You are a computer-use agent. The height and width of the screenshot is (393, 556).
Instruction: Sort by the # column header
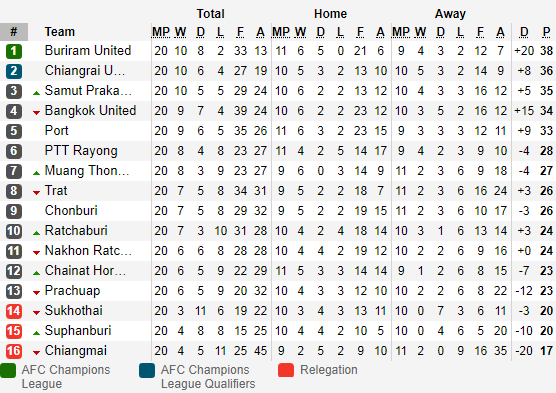[14, 32]
